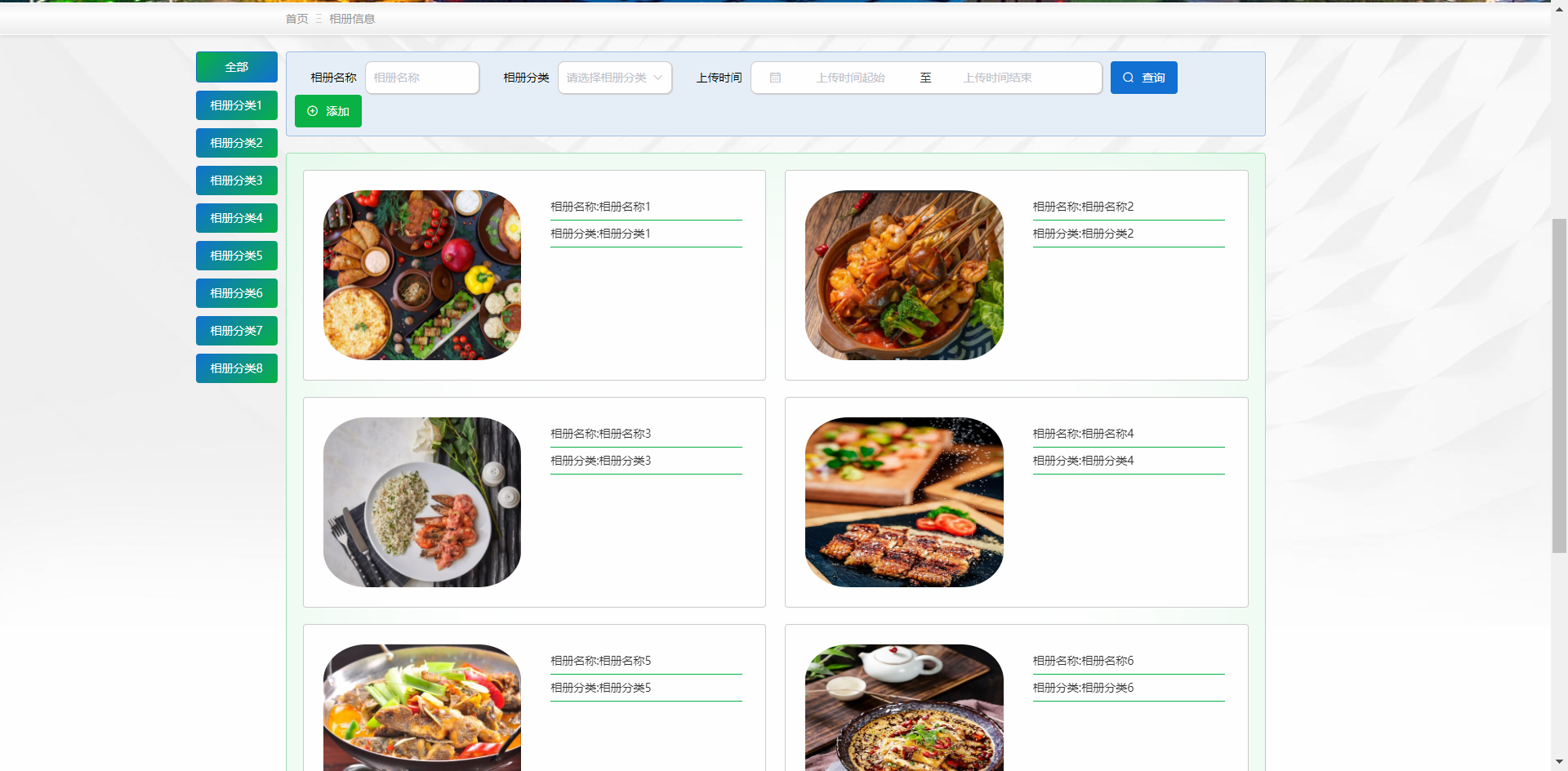This screenshot has height=771, width=1568.
Task: Open thumbnail of 相册名称2 skewers
Action: pos(904,275)
